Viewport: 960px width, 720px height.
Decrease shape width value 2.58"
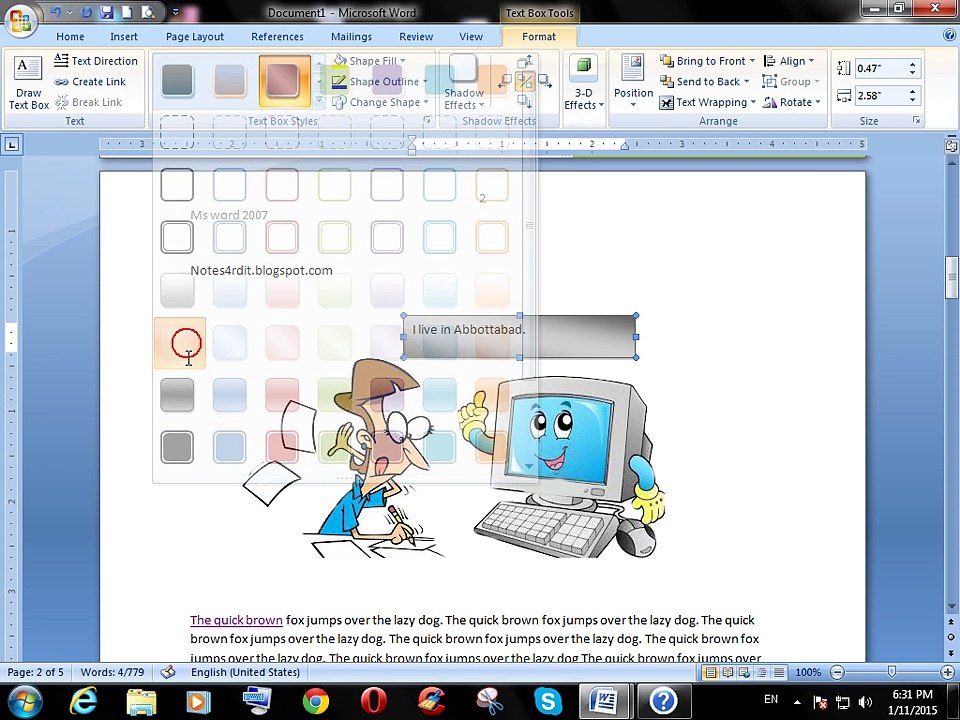point(913,99)
